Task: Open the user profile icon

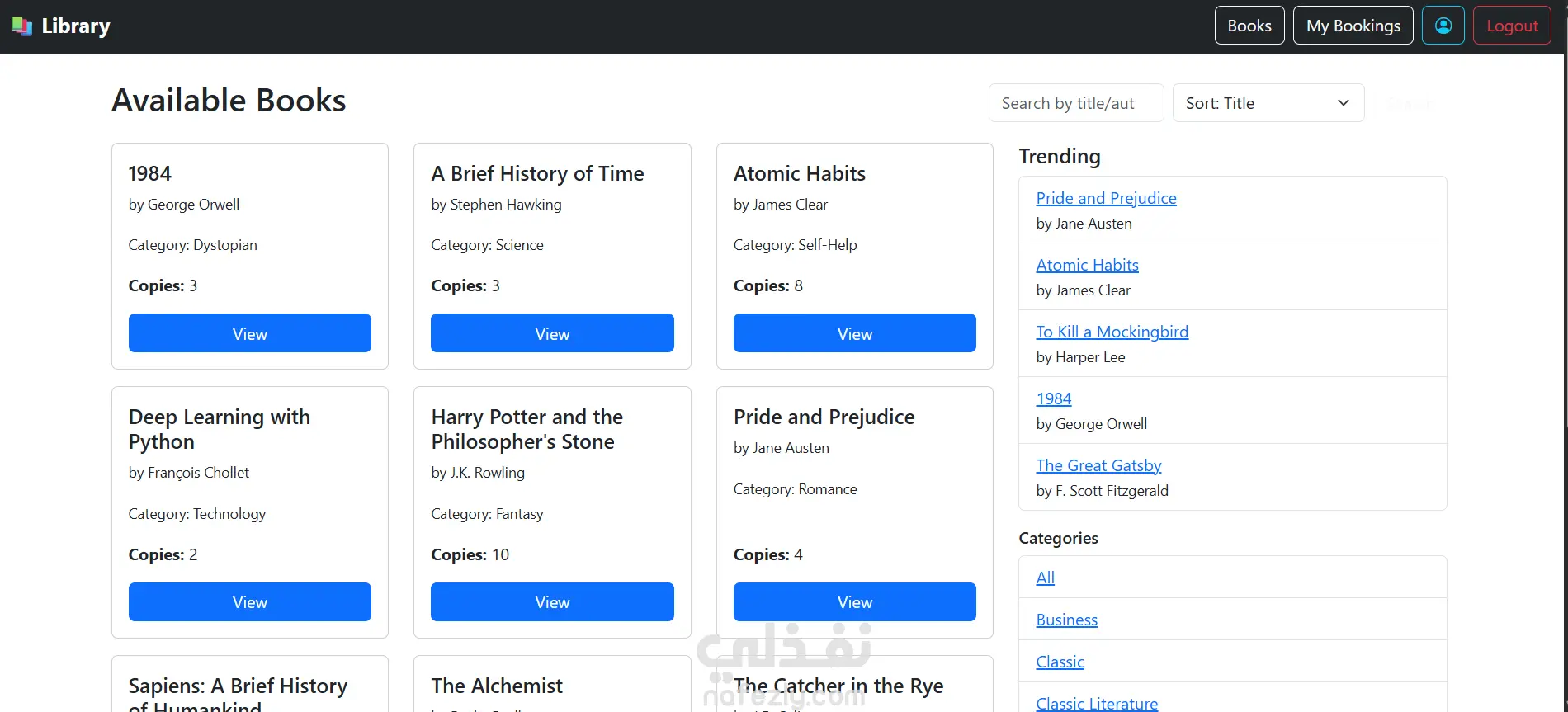Action: pos(1443,26)
